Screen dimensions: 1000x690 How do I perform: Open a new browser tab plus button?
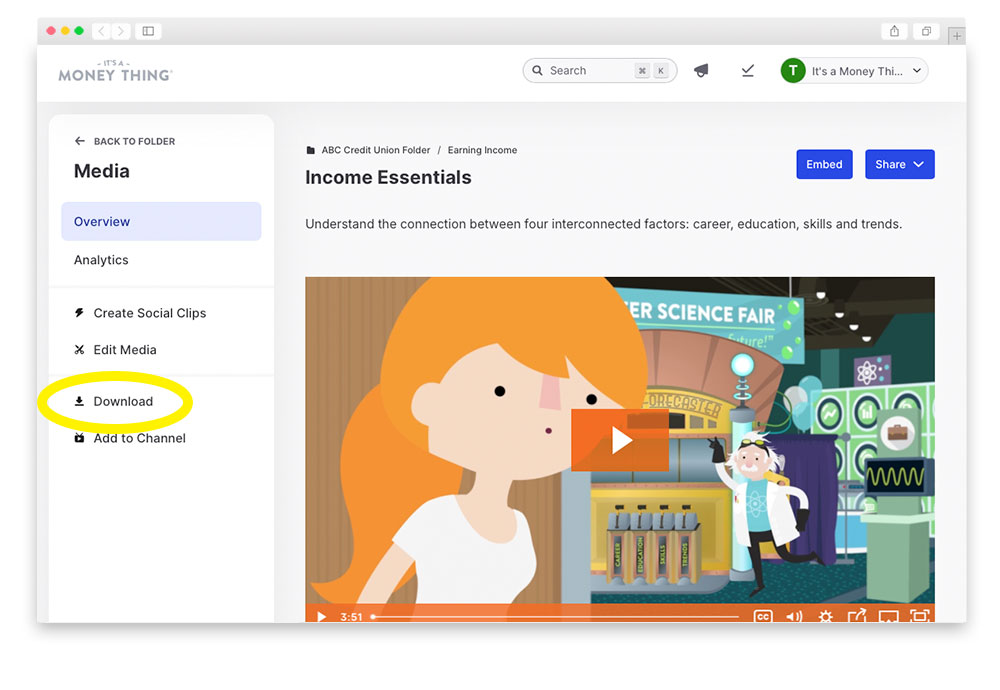[x=957, y=36]
